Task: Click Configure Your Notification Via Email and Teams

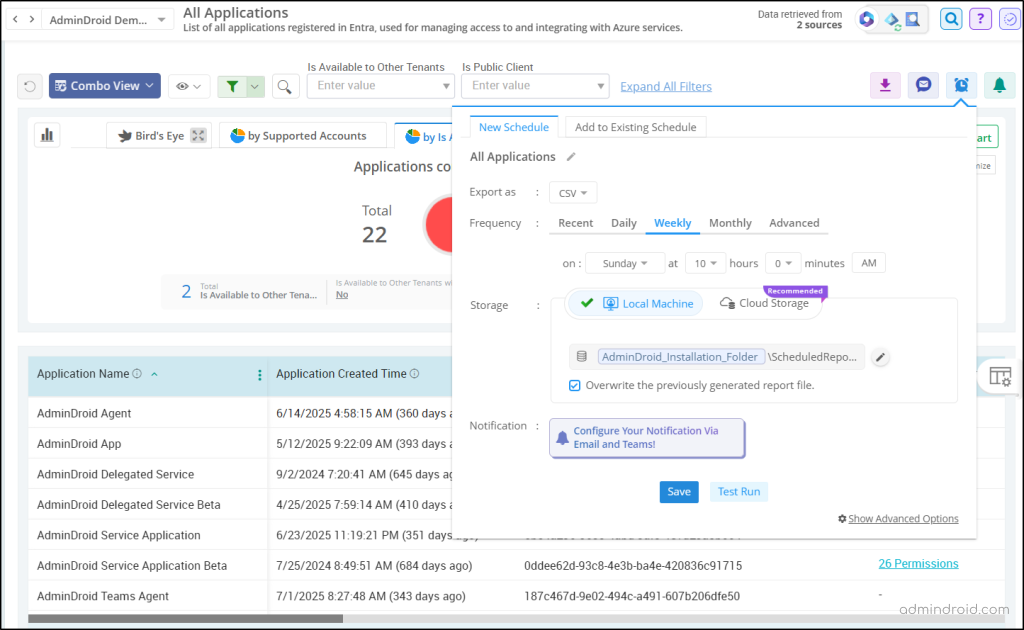Action: (647, 437)
